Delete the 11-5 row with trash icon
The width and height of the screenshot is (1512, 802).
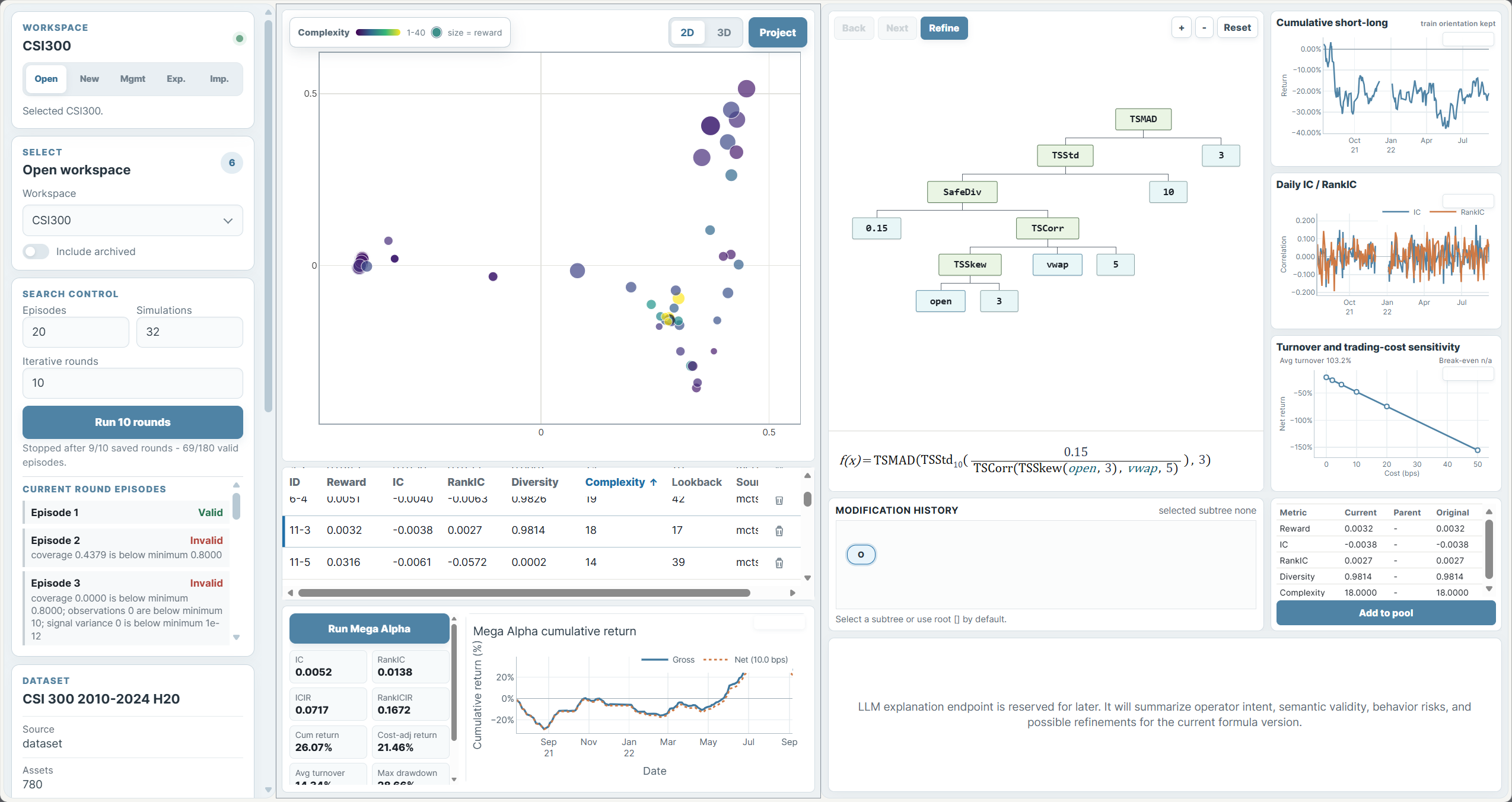779,563
